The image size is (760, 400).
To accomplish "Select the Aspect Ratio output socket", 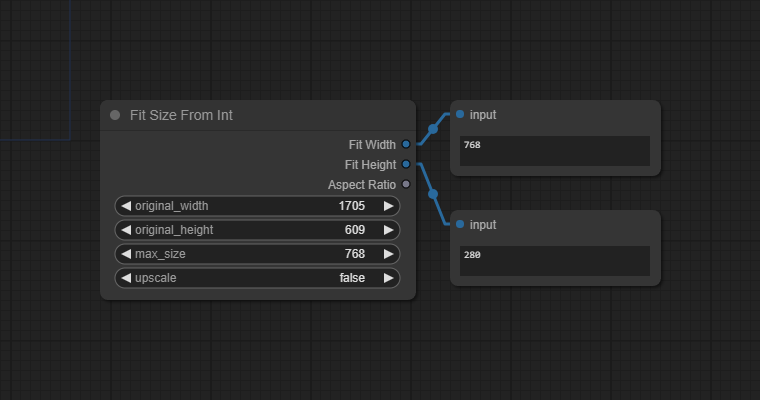I will (406, 184).
